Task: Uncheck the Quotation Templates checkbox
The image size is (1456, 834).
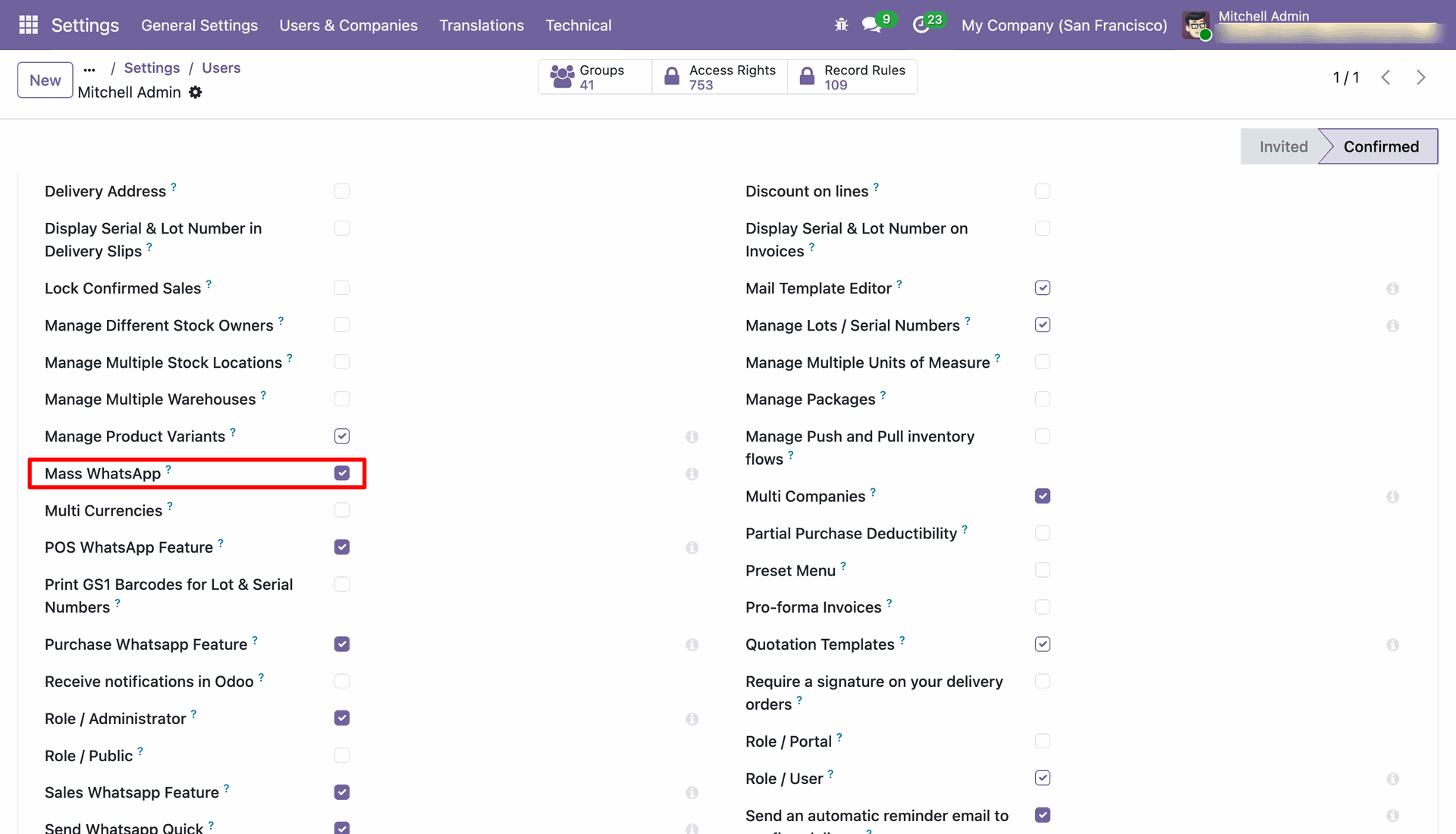Action: (x=1043, y=644)
